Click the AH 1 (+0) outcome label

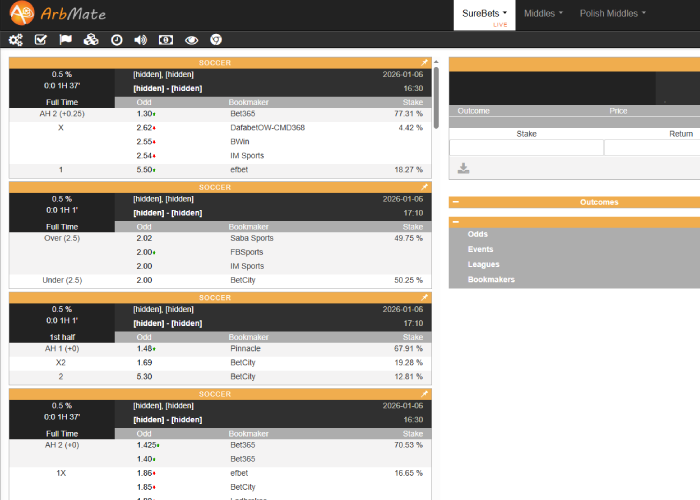point(62,349)
